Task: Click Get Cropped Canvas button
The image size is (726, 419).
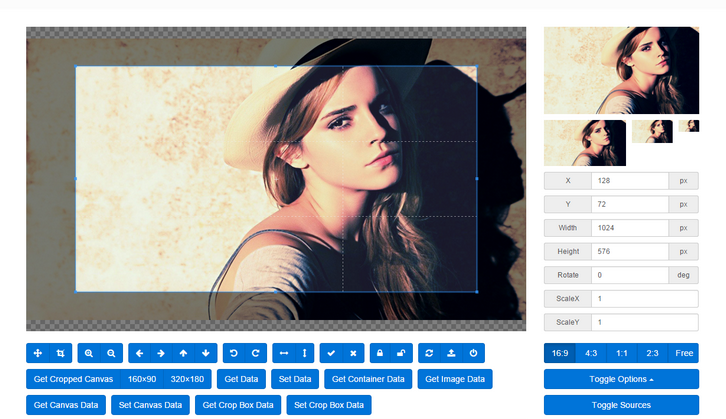Action: point(74,379)
